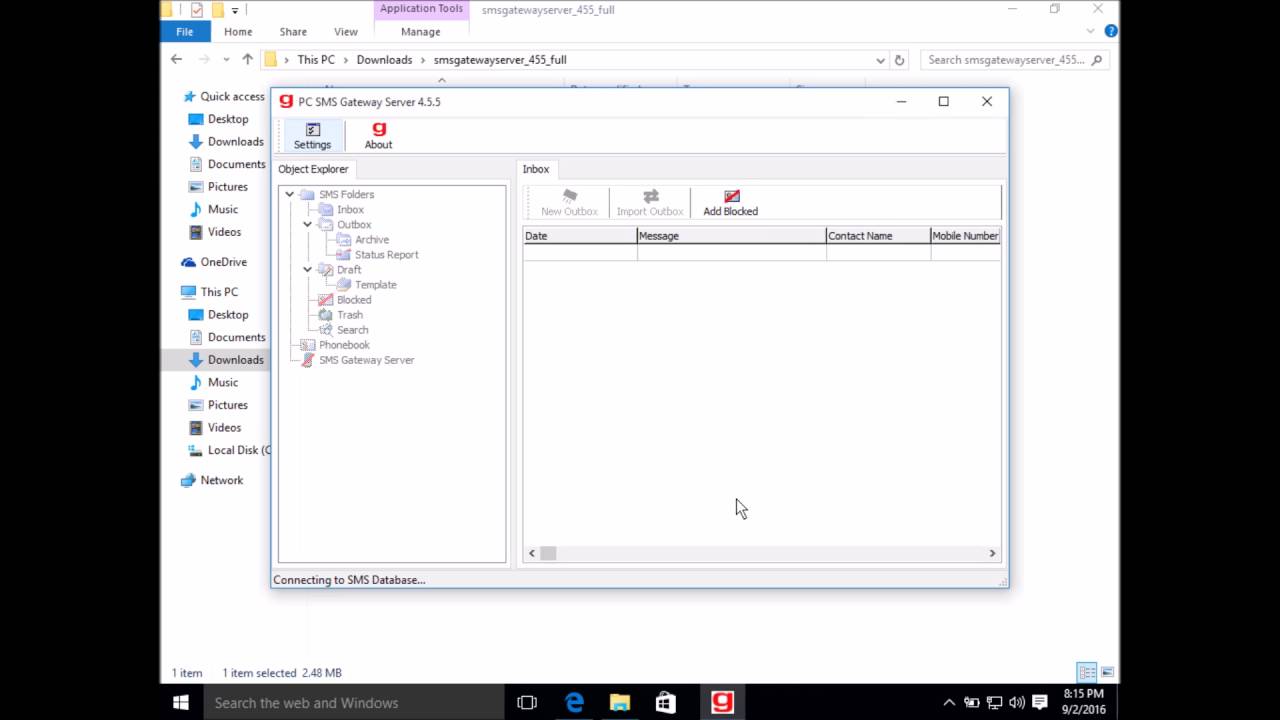This screenshot has height=720, width=1280.
Task: Click the Add Blocked icon
Action: pos(730,203)
